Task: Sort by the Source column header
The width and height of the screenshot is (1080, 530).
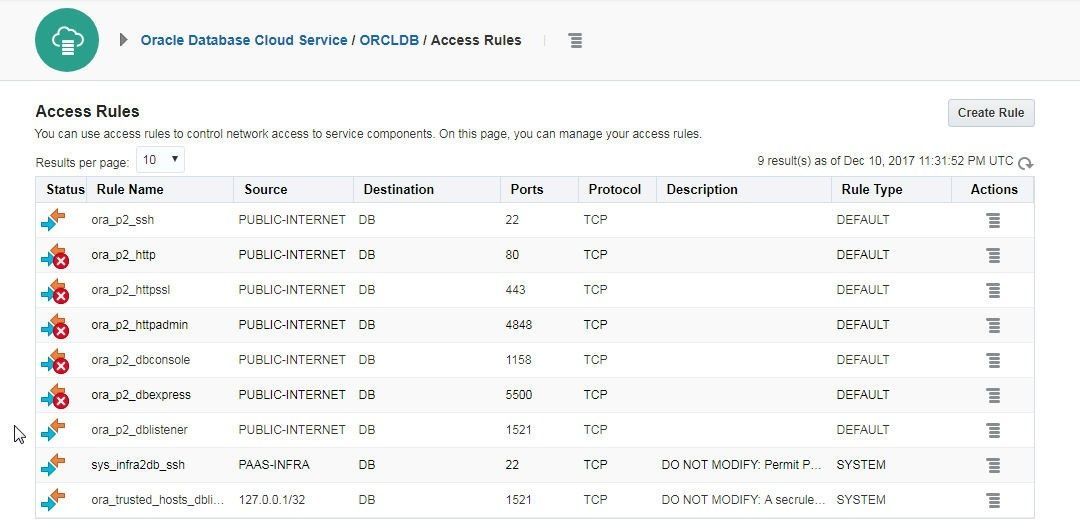Action: [x=266, y=190]
